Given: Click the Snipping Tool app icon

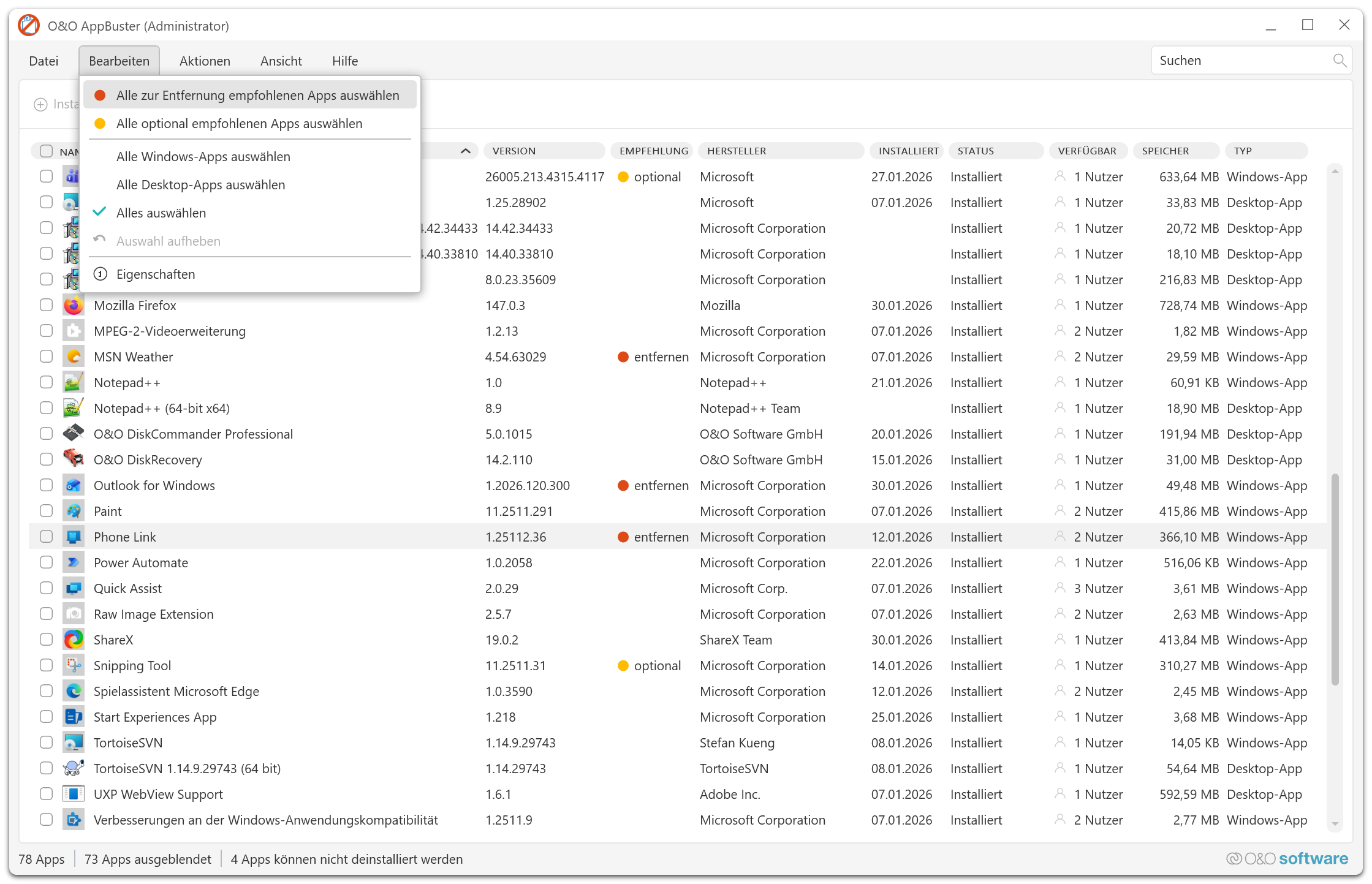Looking at the screenshot, I should (x=74, y=665).
